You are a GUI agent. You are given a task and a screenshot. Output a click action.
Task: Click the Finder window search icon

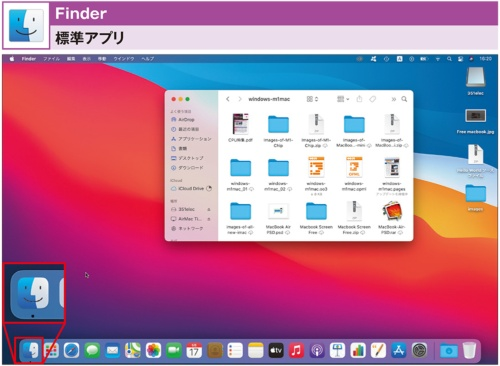(404, 99)
